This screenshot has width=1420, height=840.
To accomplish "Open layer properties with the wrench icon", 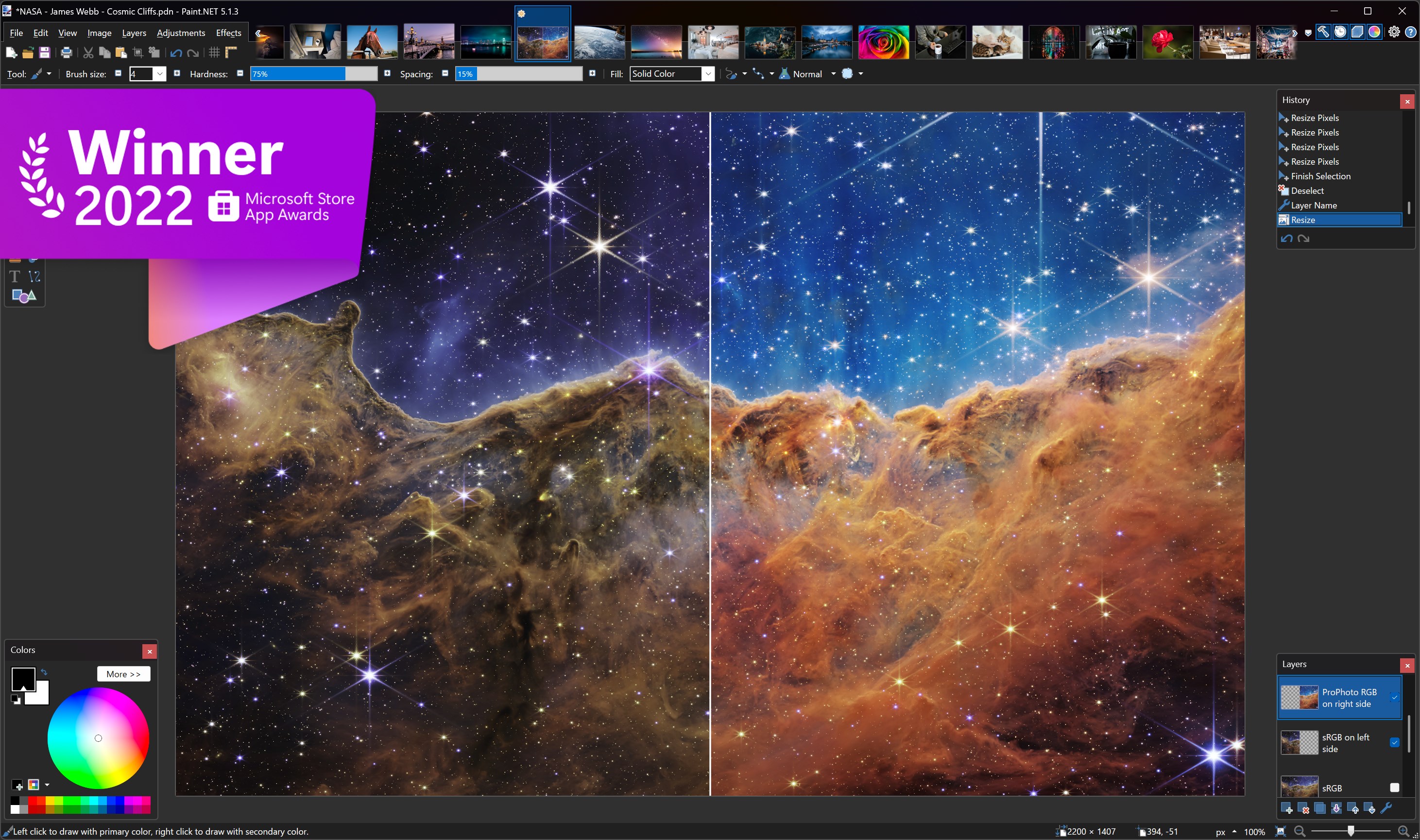I will coord(1386,808).
